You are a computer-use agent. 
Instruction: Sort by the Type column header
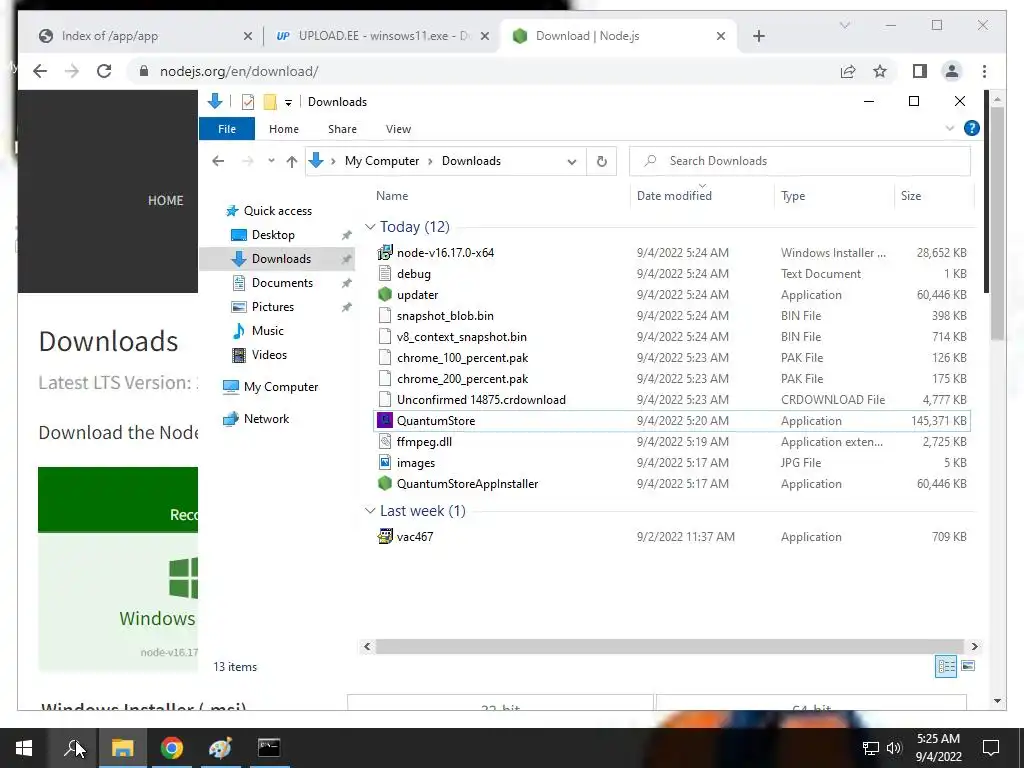(793, 196)
